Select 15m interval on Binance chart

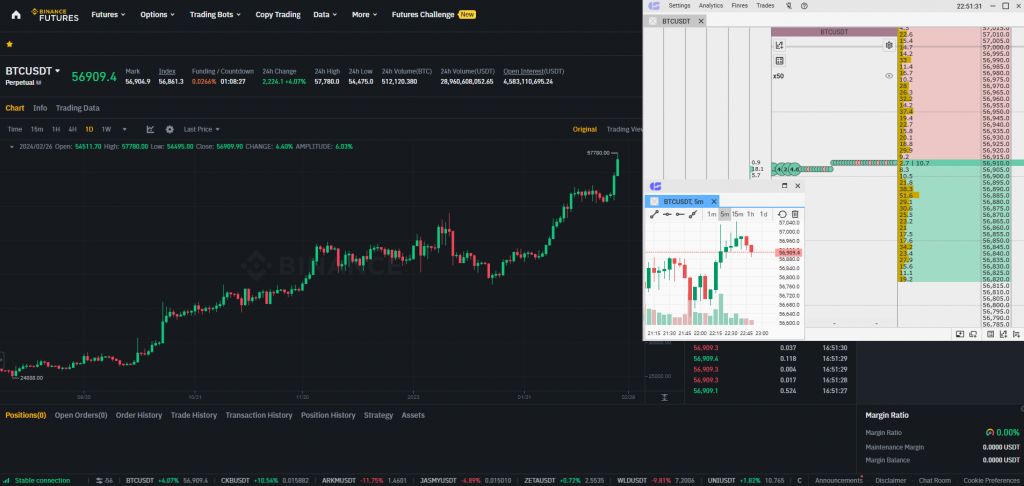point(37,129)
